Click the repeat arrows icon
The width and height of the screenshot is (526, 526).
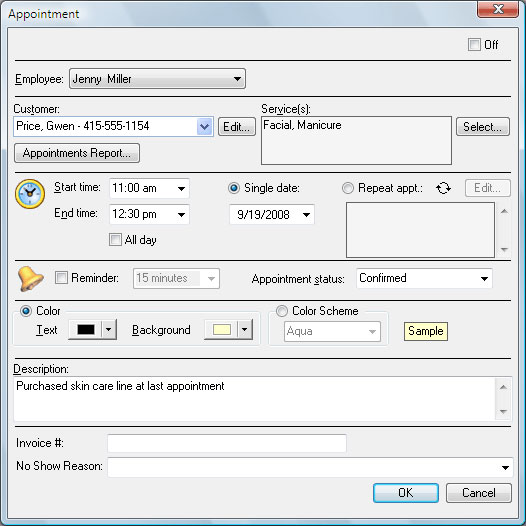click(443, 188)
